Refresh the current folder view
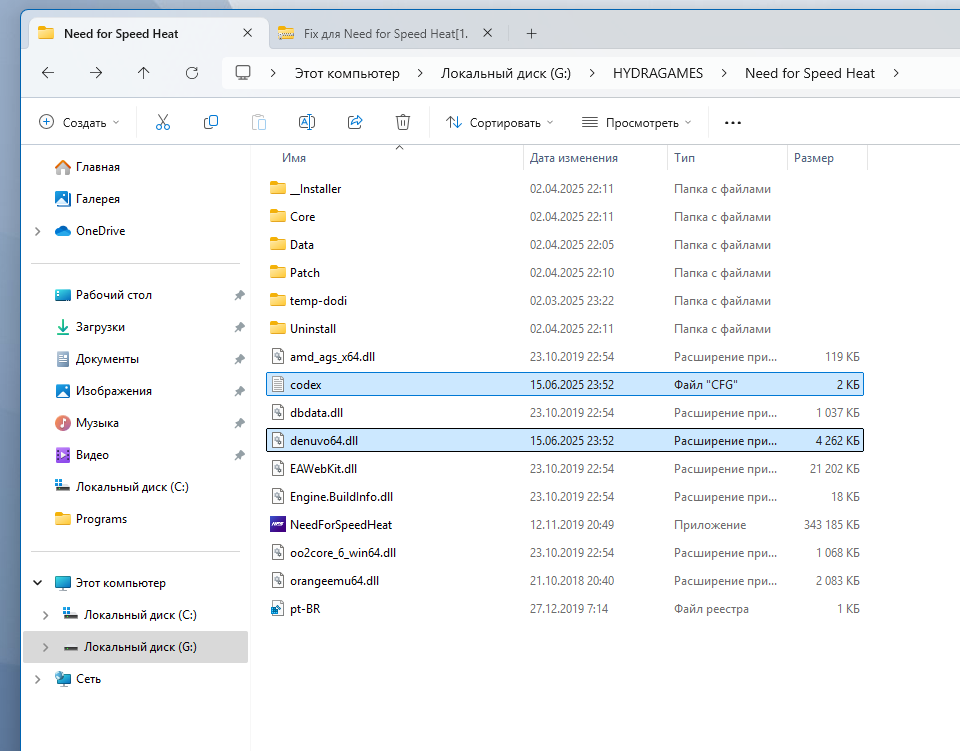This screenshot has width=960, height=751. click(x=192, y=73)
